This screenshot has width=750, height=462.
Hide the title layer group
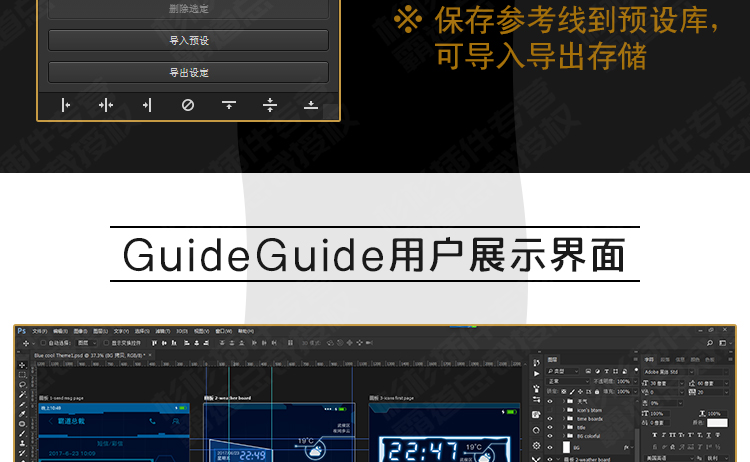point(550,427)
